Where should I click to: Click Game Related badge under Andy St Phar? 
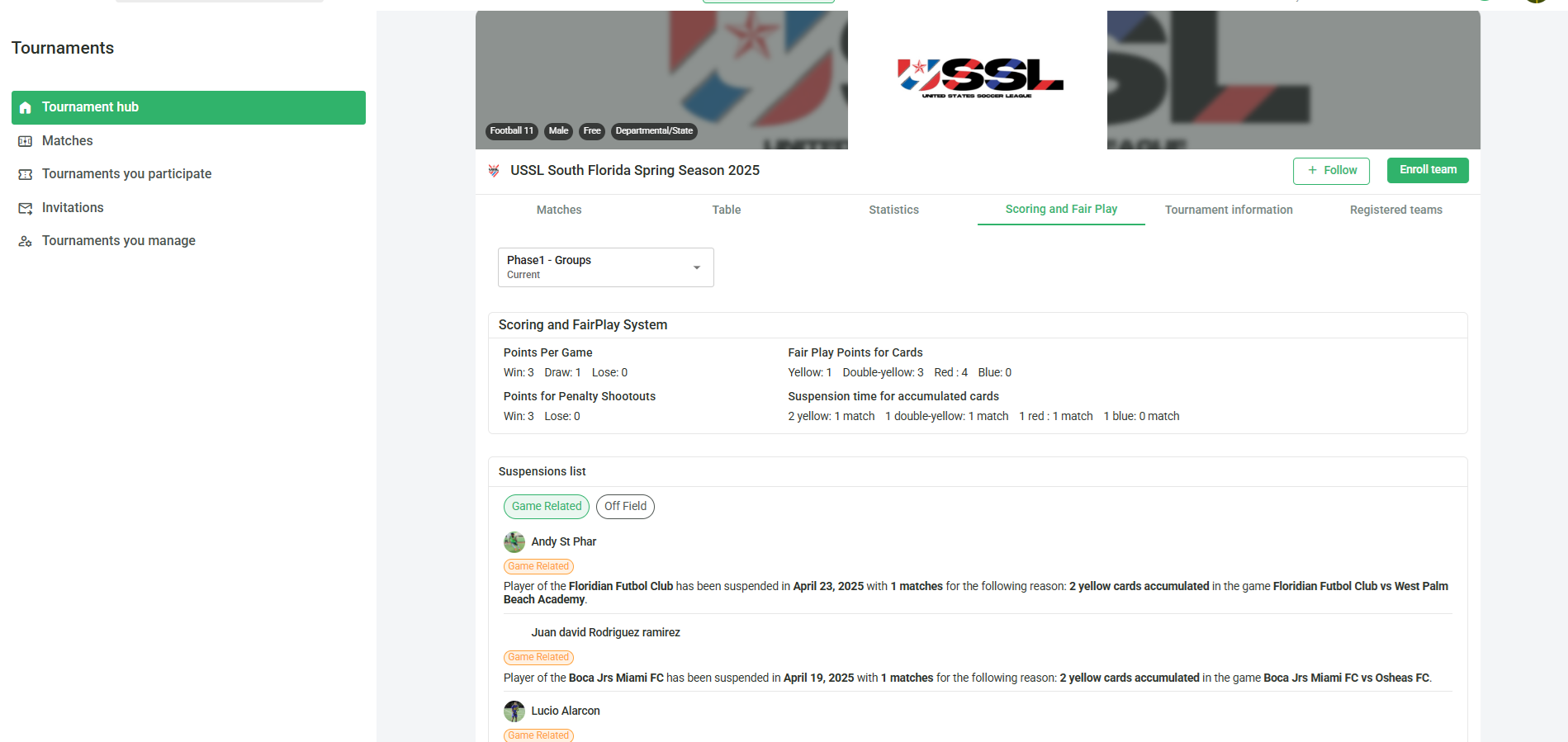(x=538, y=567)
